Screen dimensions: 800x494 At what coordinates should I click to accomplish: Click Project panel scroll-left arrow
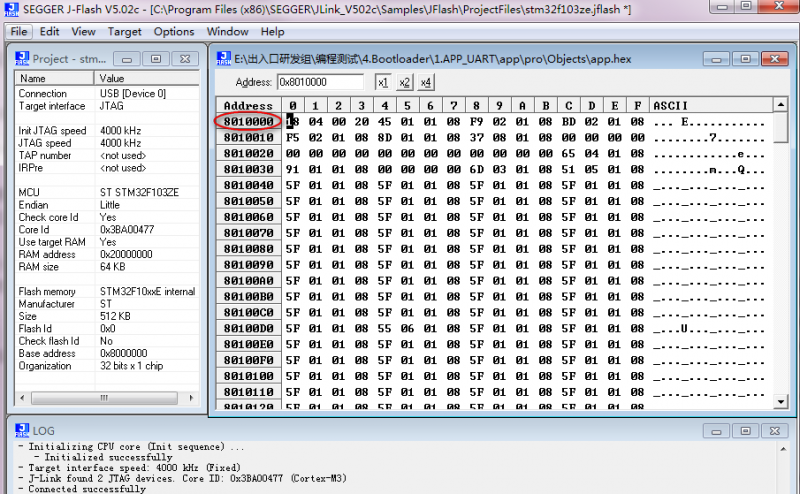pyautogui.click(x=22, y=398)
